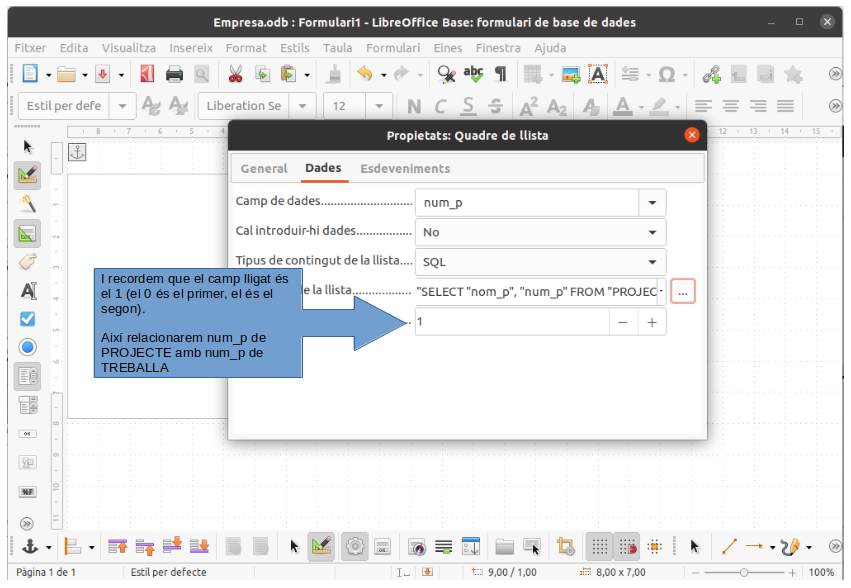
Task: Expand the Cal introduir-hi dades dropdown
Action: click(652, 232)
